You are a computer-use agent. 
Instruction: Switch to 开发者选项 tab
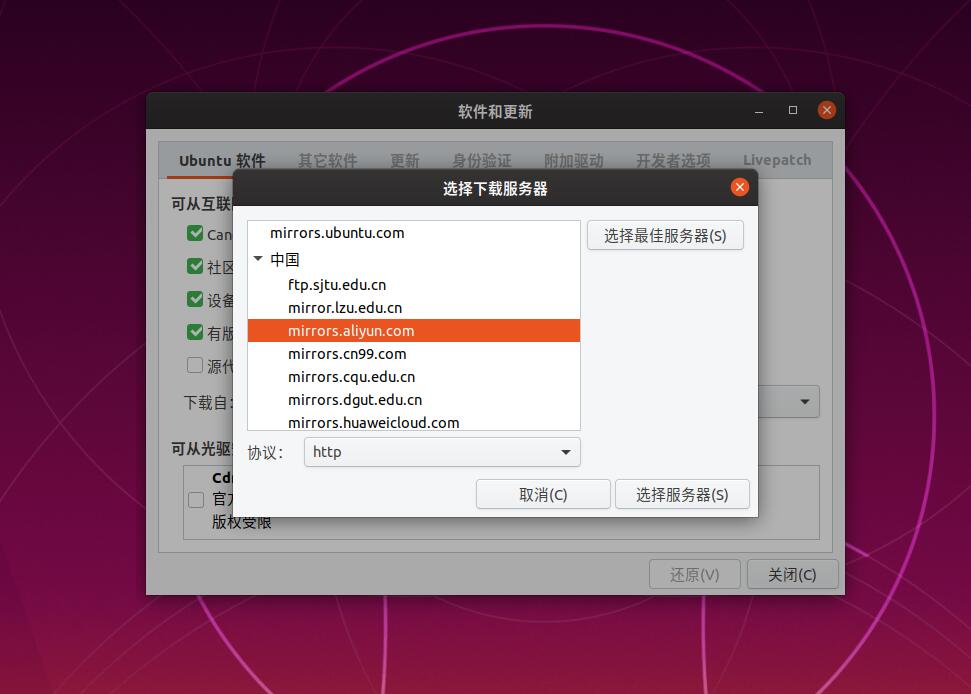pos(673,160)
